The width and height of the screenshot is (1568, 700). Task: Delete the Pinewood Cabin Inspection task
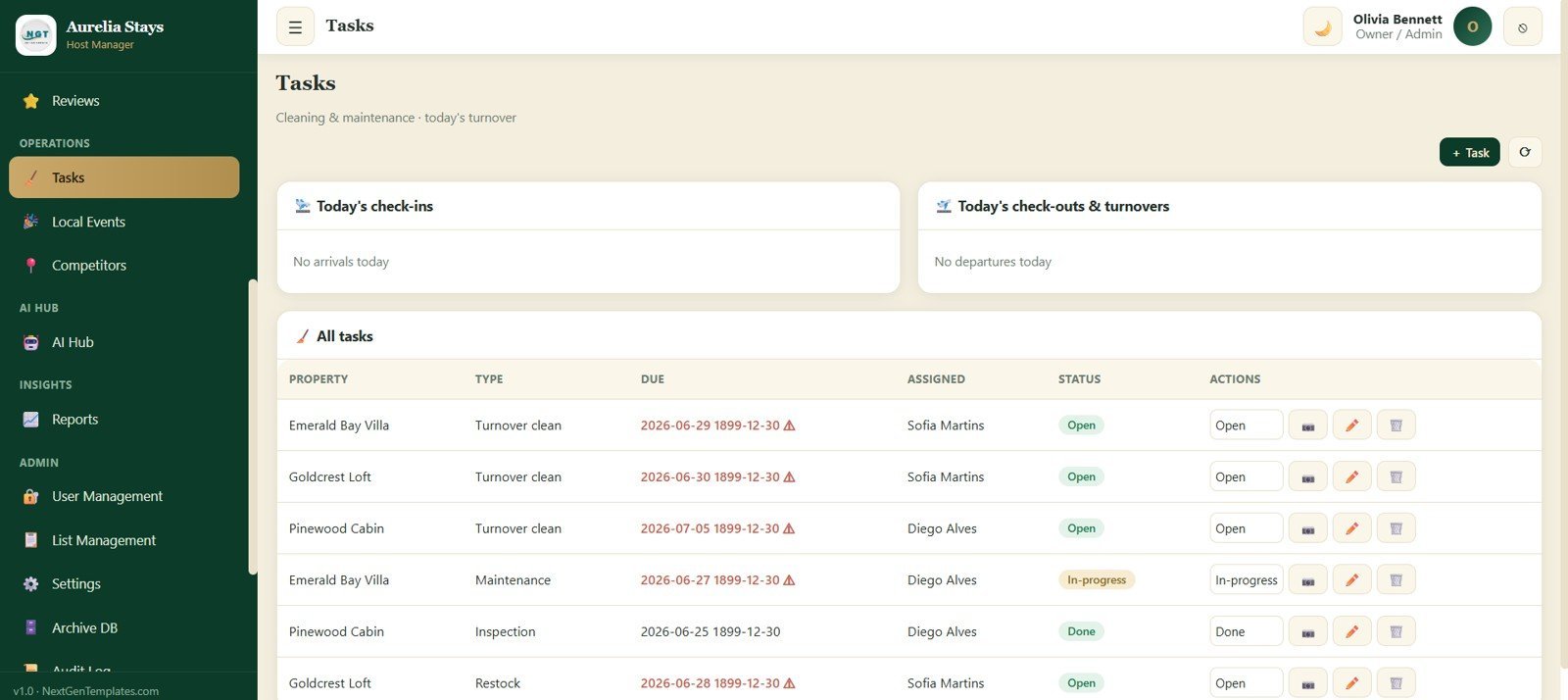click(x=1396, y=631)
